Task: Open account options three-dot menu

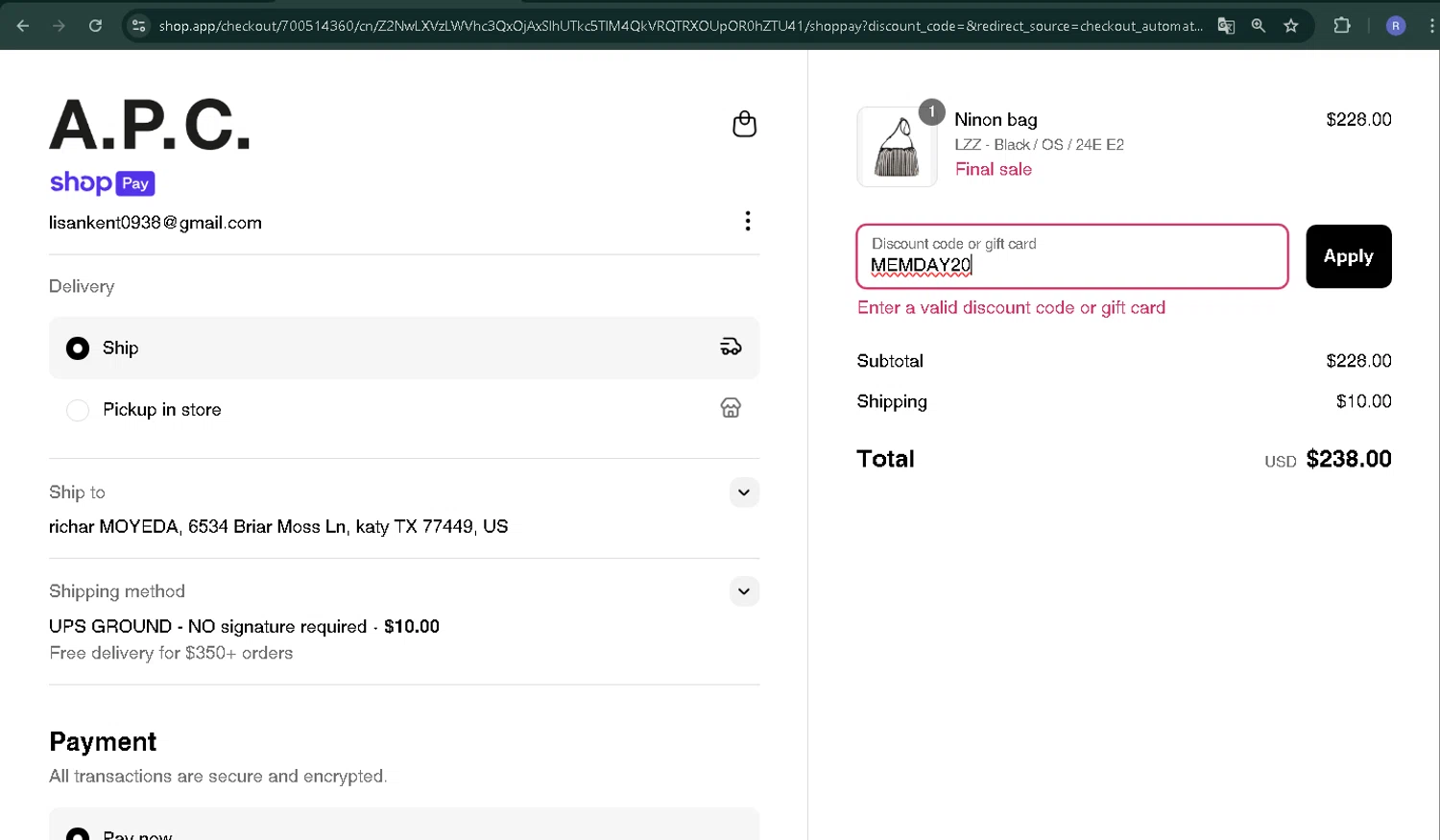Action: [x=747, y=221]
